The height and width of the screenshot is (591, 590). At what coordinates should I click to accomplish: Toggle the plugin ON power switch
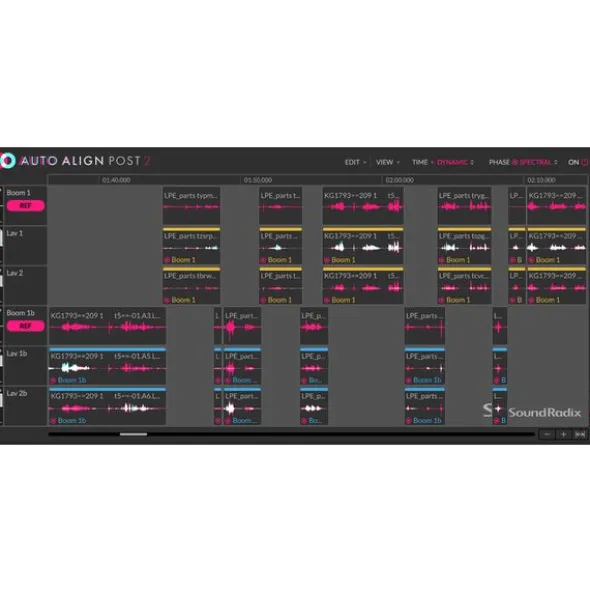(584, 162)
